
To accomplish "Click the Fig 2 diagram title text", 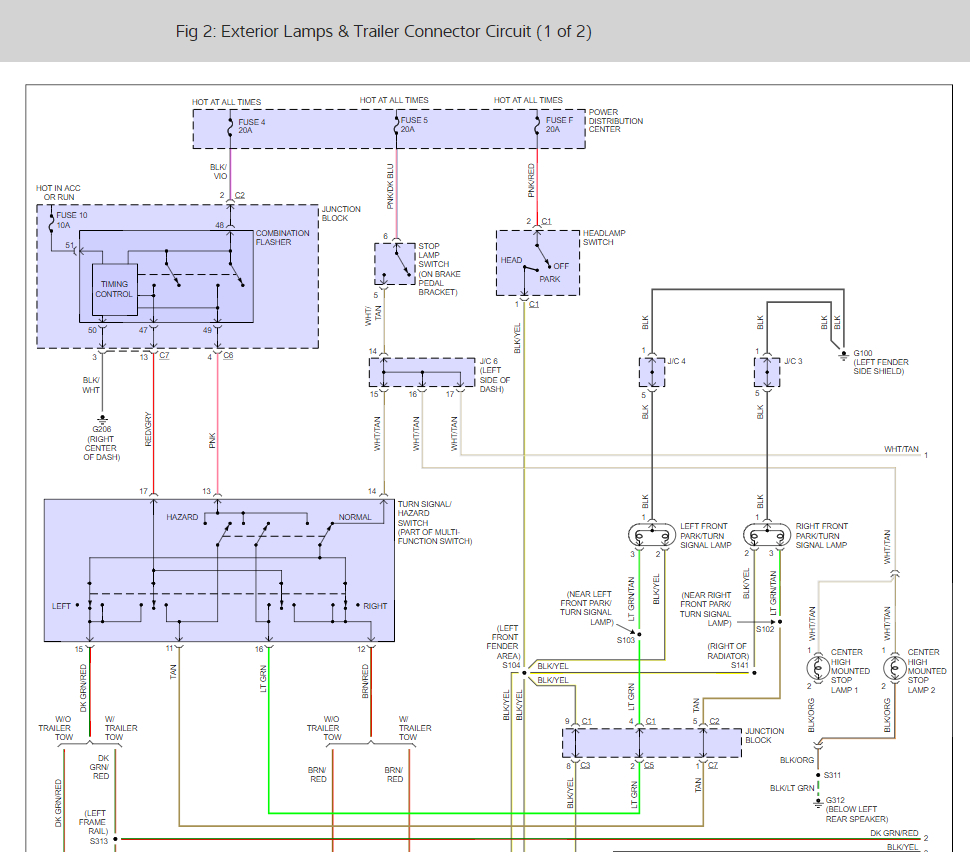I will pyautogui.click(x=383, y=31).
